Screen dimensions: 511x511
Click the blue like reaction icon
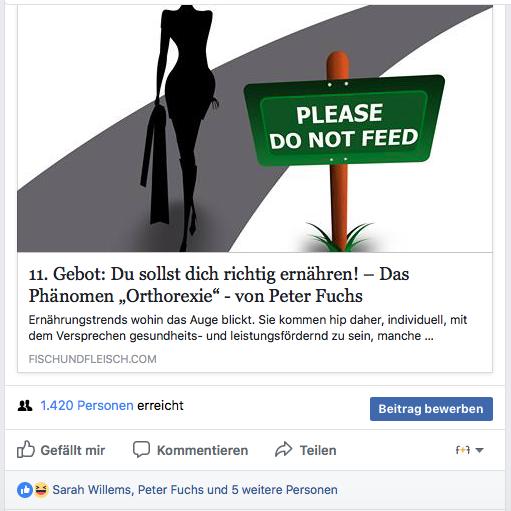click(x=25, y=490)
